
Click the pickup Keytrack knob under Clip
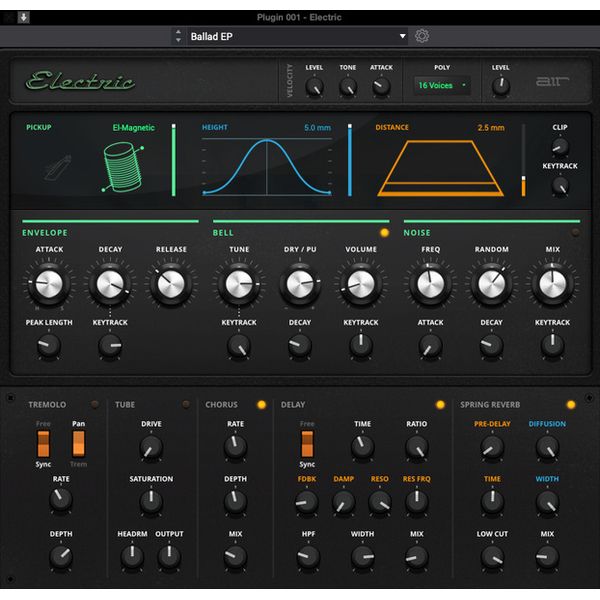point(560,186)
